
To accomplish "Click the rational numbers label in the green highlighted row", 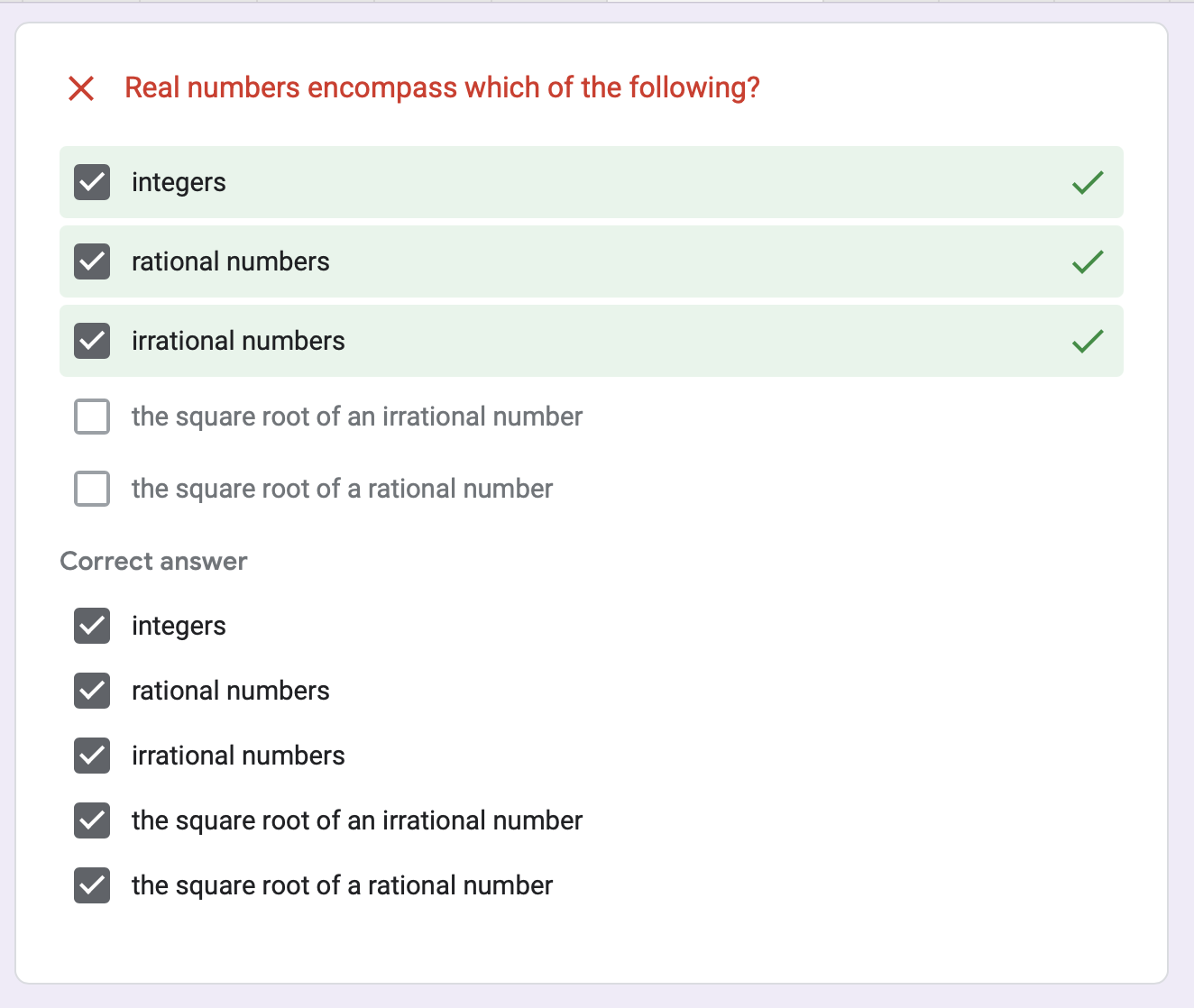I will [x=231, y=261].
